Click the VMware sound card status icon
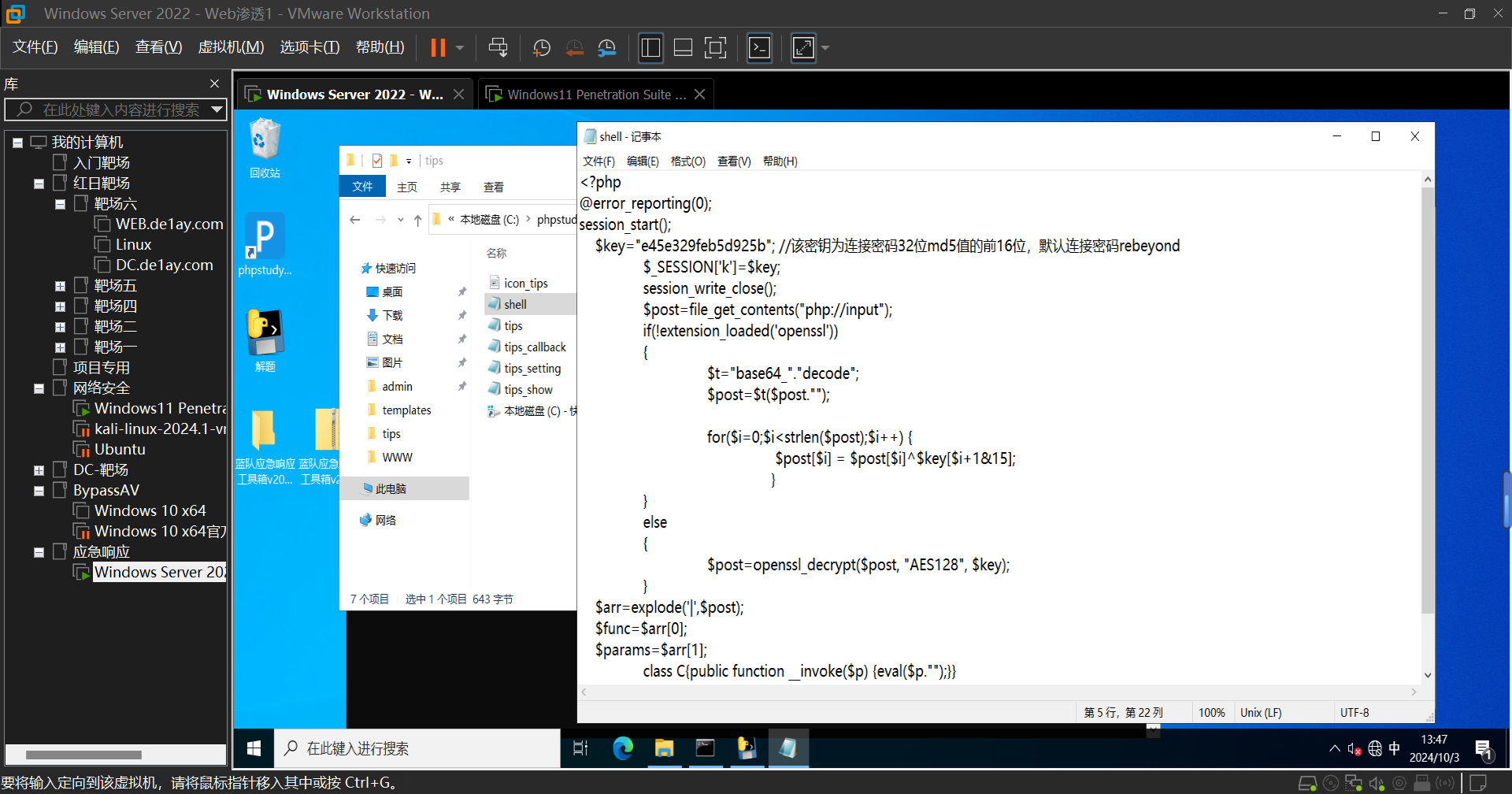This screenshot has width=1512, height=794. click(1377, 784)
